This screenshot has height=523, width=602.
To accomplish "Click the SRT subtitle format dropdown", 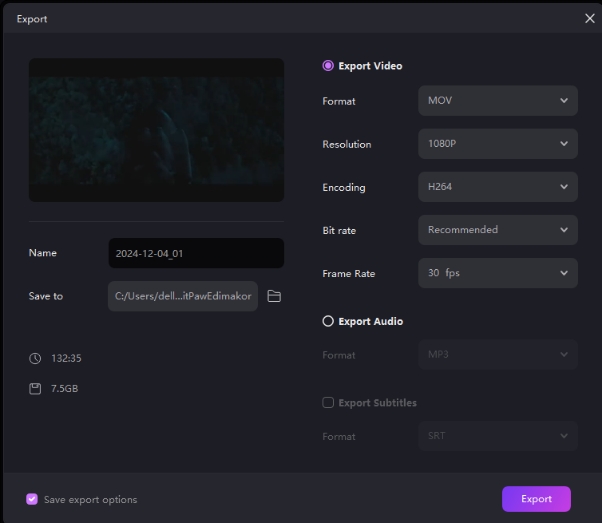I will point(497,436).
